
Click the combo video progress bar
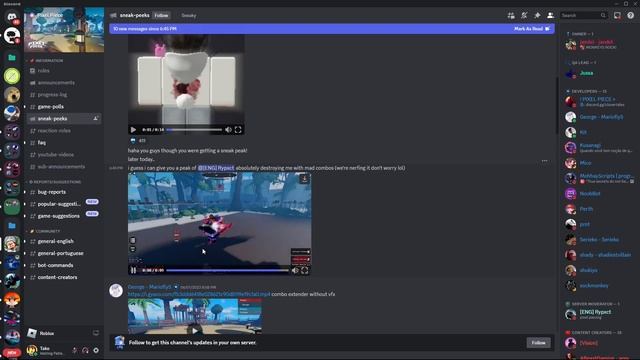(x=228, y=270)
